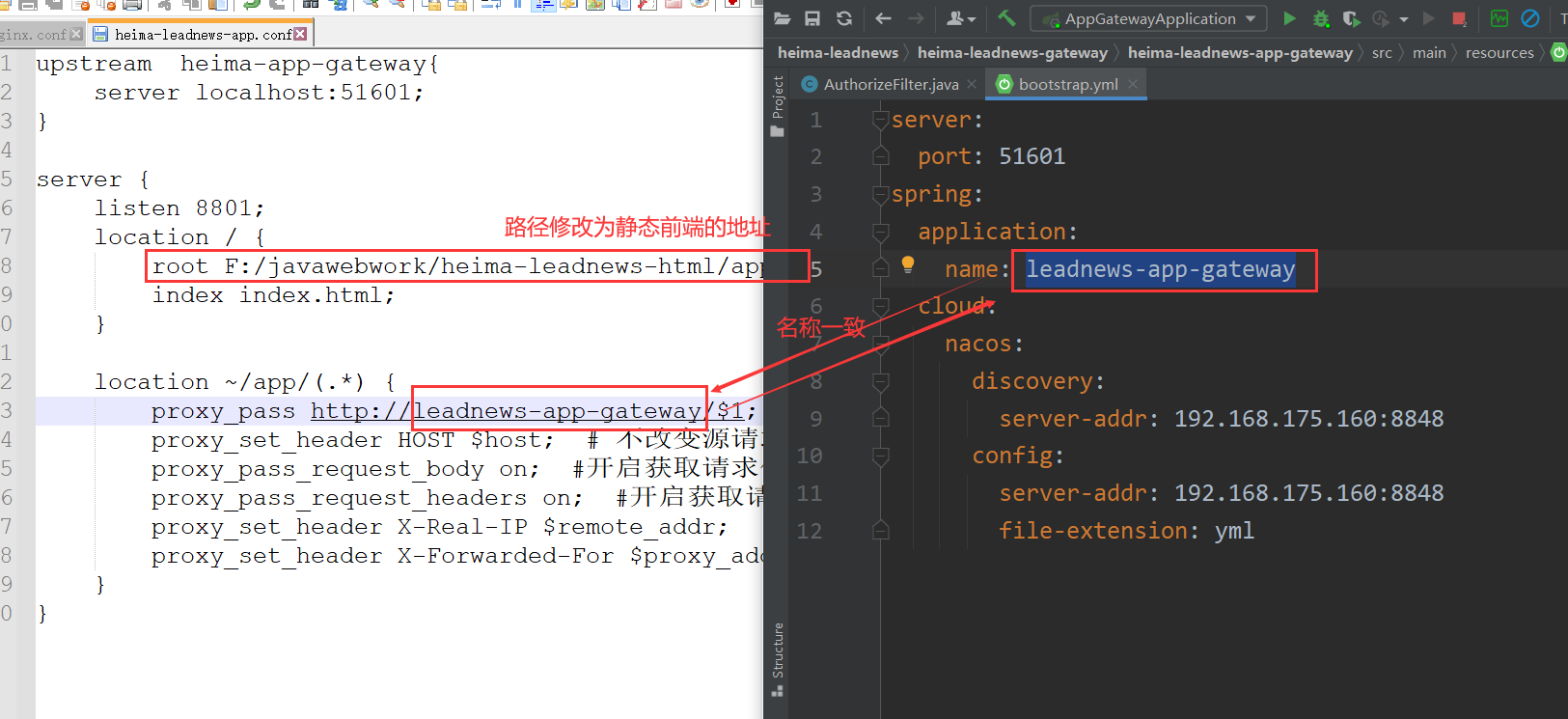Select the heima-leadnews-app.conf tab in Notepad++
1568x719 pixels.
[x=203, y=34]
